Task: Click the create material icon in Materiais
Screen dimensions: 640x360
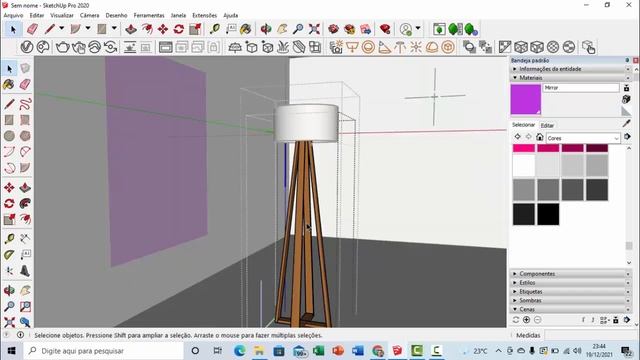Action: coord(626,99)
